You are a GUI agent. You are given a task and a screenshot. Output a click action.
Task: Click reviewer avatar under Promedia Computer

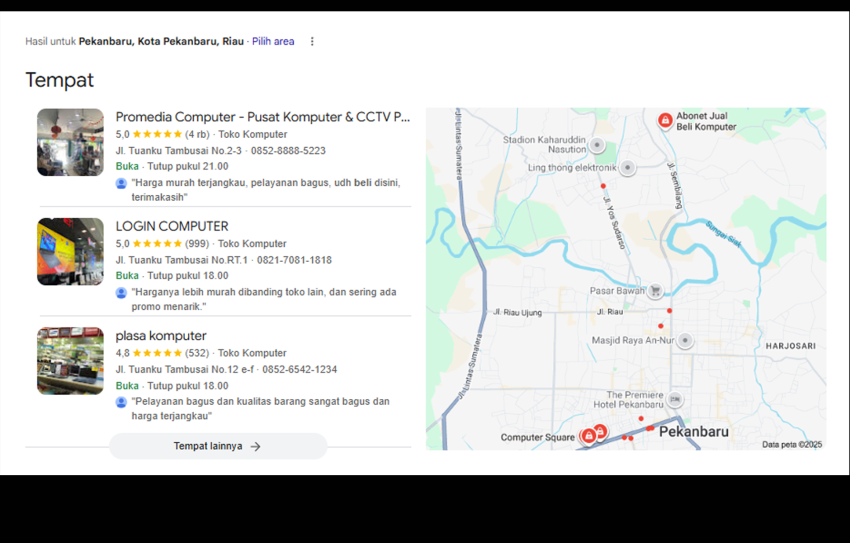(x=121, y=183)
